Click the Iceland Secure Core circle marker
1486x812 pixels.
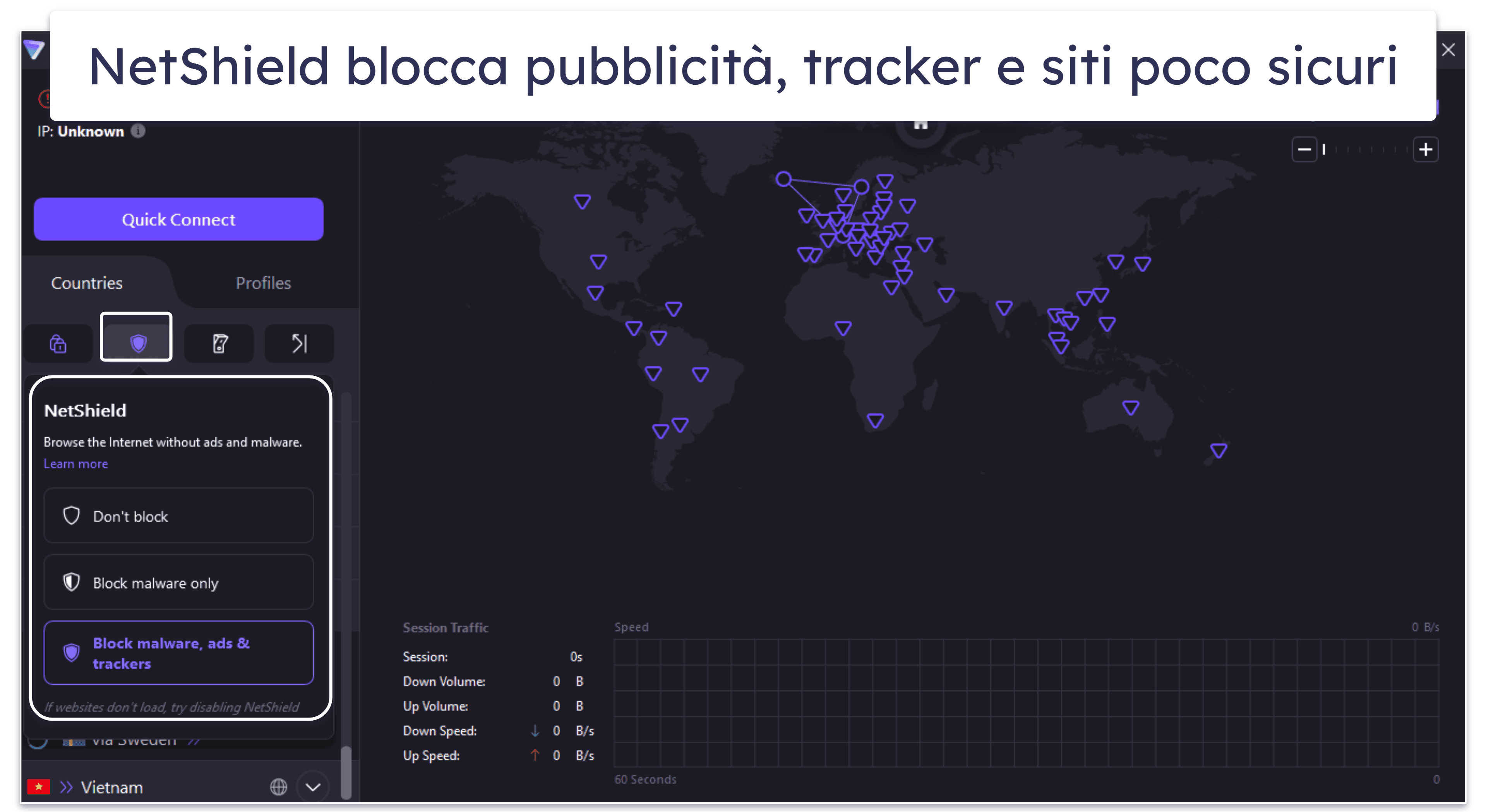pos(783,179)
